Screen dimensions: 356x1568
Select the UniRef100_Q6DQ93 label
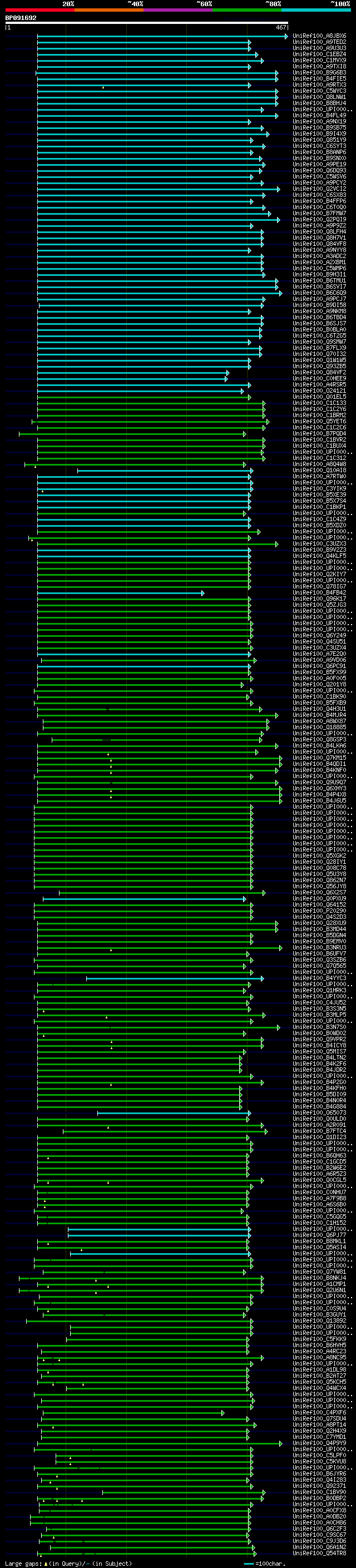(319, 170)
